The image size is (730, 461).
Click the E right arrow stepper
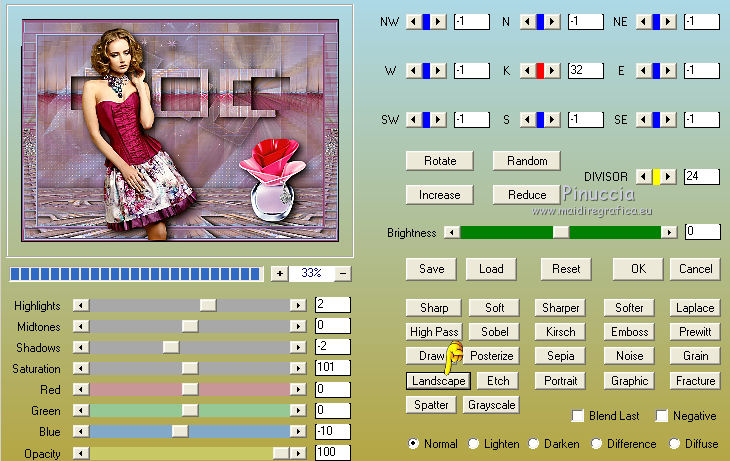(669, 71)
